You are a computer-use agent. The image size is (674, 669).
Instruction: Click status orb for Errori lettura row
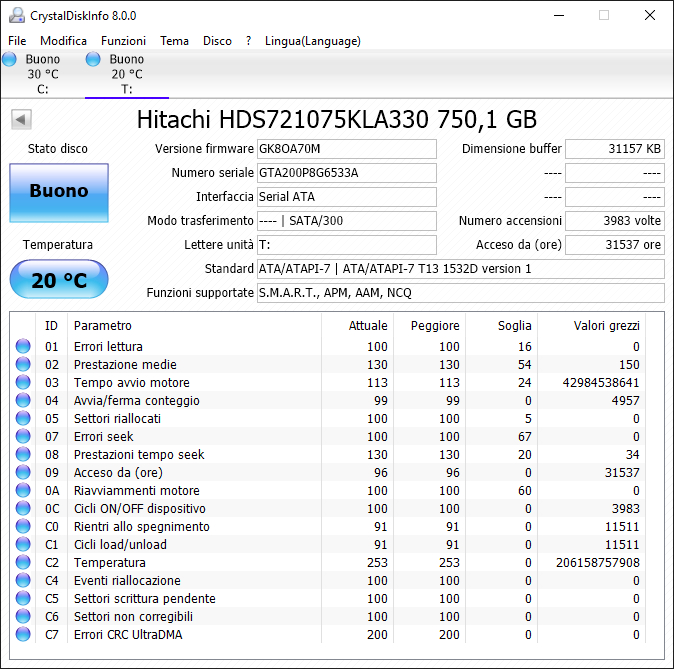click(23, 346)
